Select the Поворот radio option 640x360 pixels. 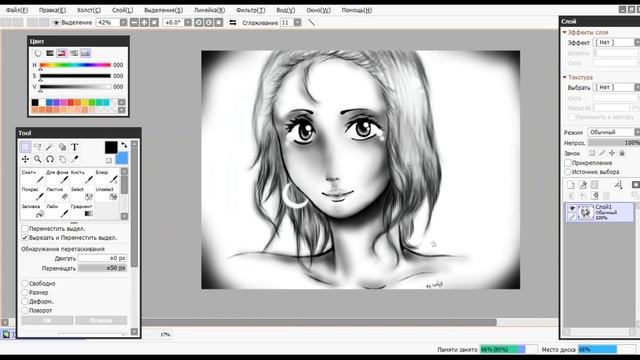pyautogui.click(x=25, y=310)
